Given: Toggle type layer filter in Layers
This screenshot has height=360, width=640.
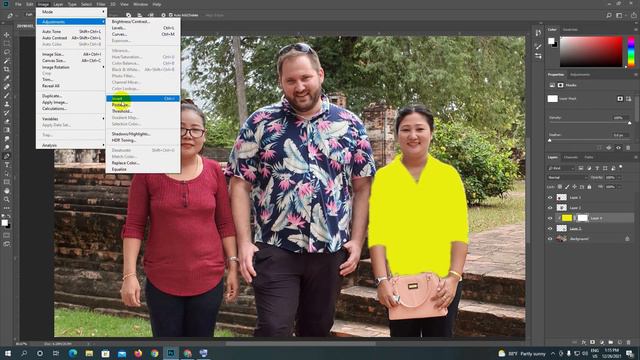Looking at the screenshot, I should coord(597,168).
